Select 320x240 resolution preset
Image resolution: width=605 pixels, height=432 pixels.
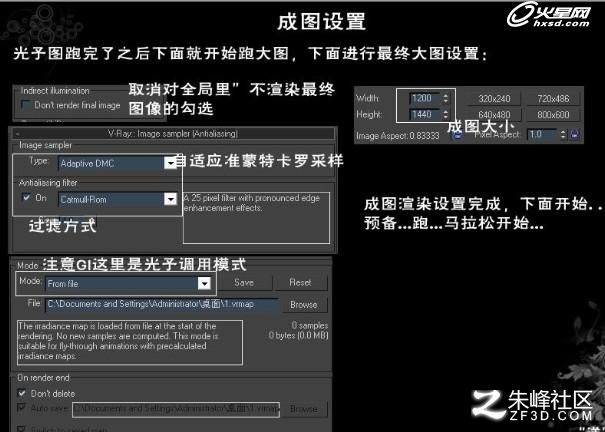tap(494, 98)
